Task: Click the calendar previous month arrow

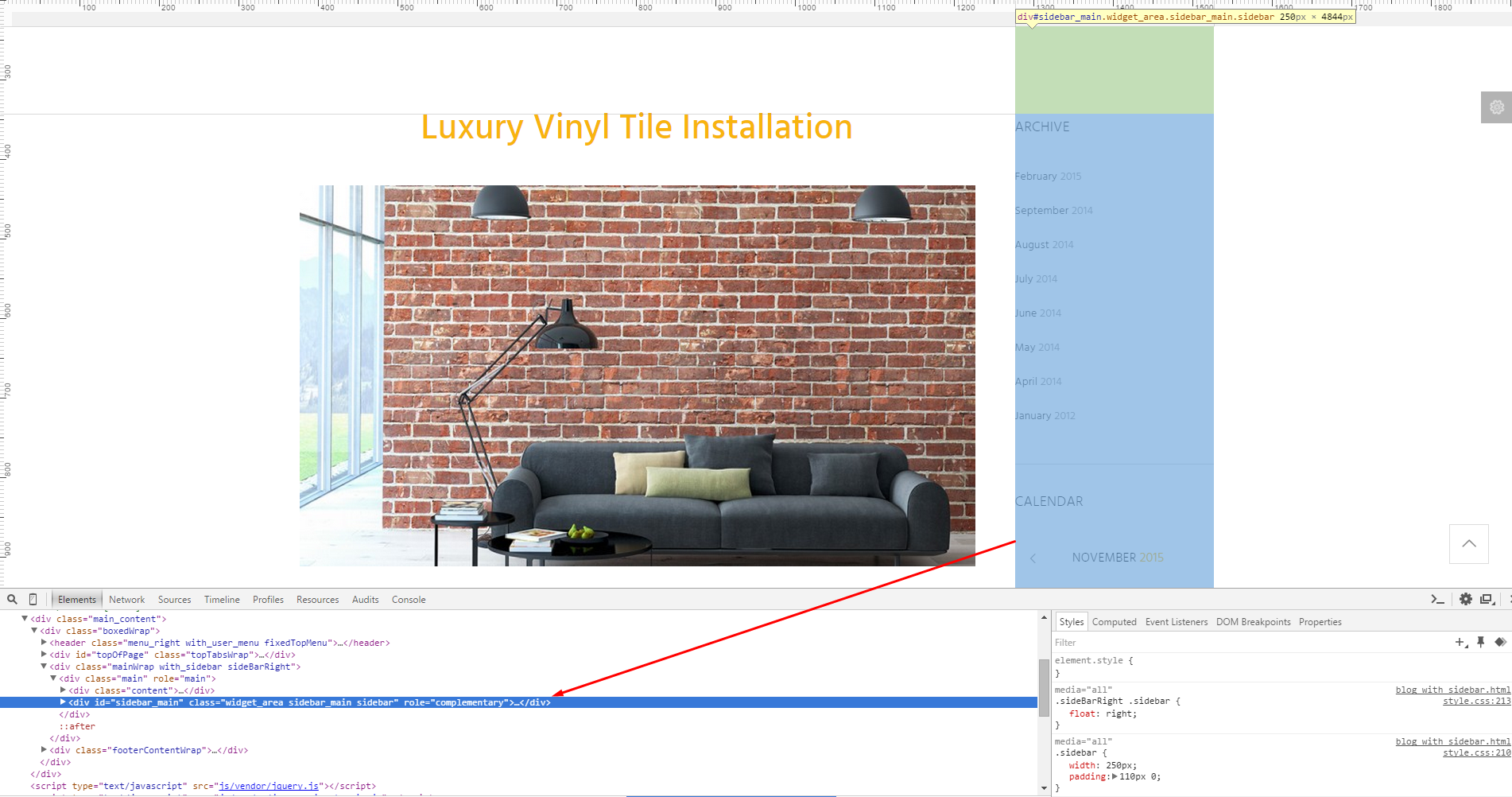Action: (1033, 558)
